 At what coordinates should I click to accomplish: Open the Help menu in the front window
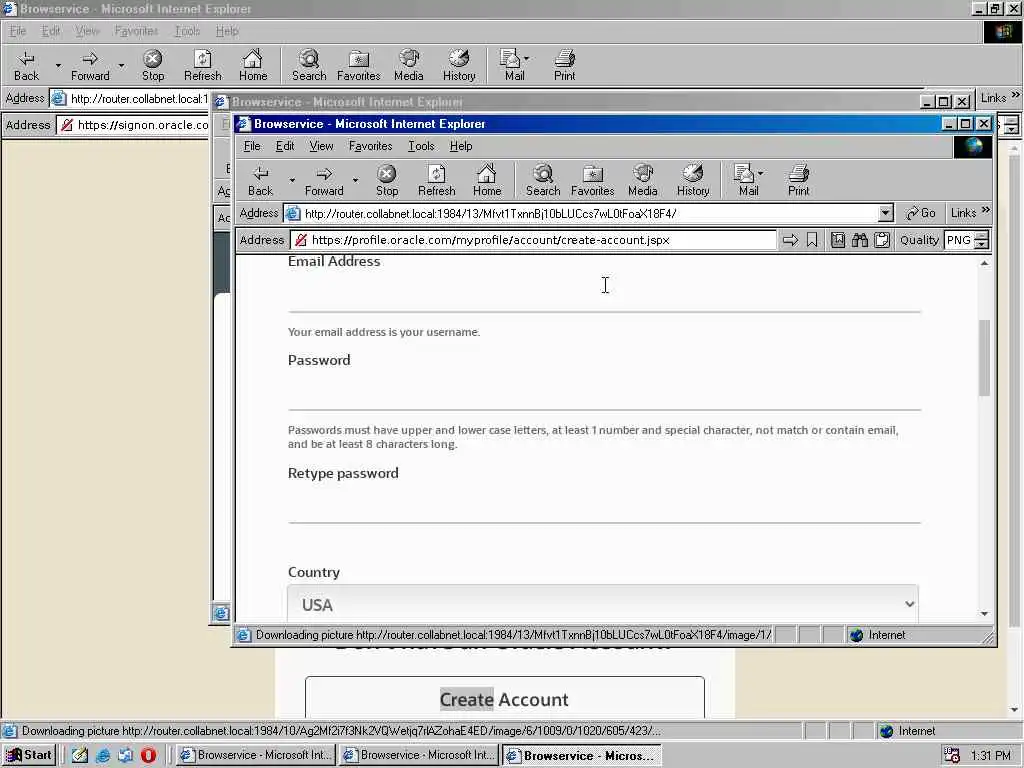pyautogui.click(x=461, y=146)
